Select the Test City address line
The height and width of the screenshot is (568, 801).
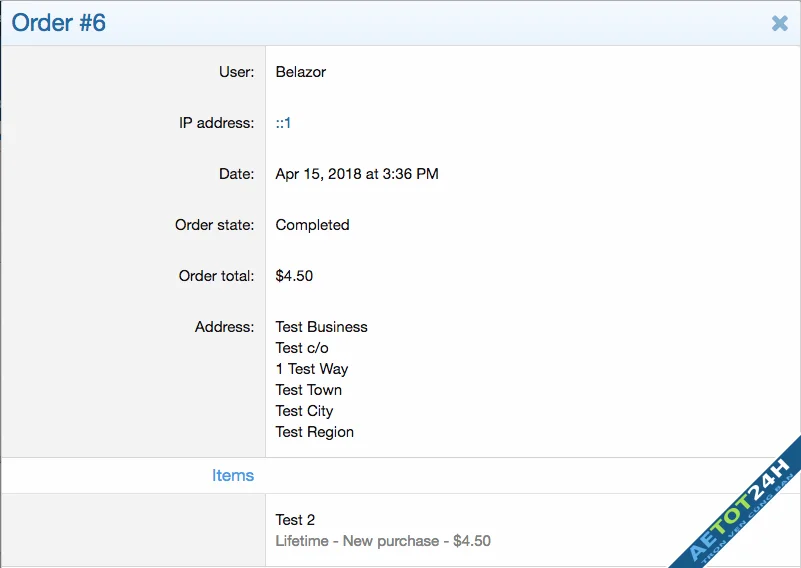point(304,411)
